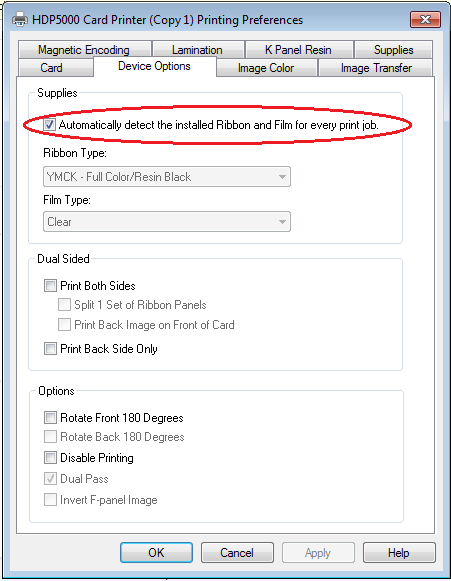Viewport: 451px width, 581px height.
Task: Enable Rotate Front 180 Degrees
Action: (50, 418)
